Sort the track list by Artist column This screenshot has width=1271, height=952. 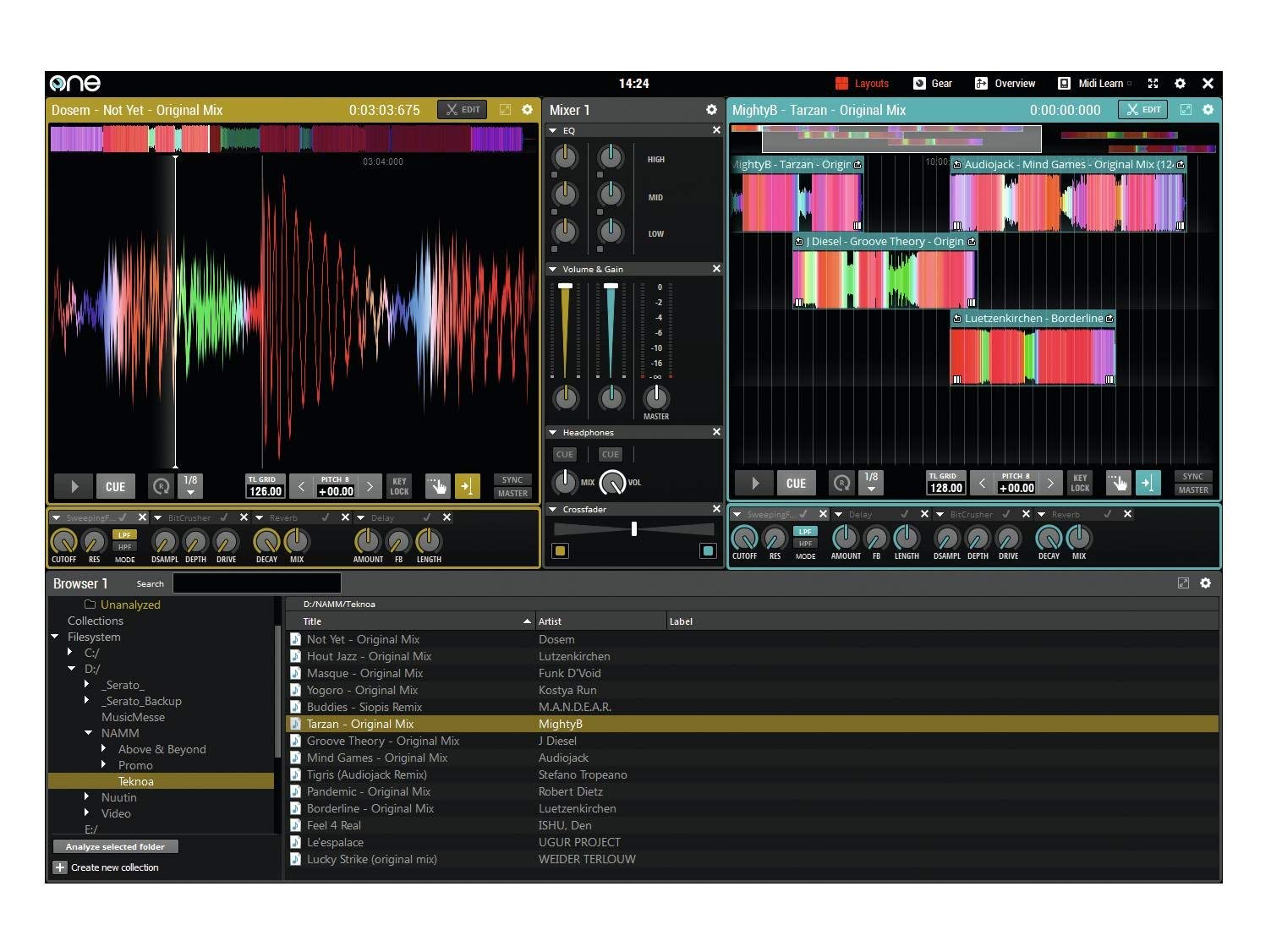coord(600,621)
